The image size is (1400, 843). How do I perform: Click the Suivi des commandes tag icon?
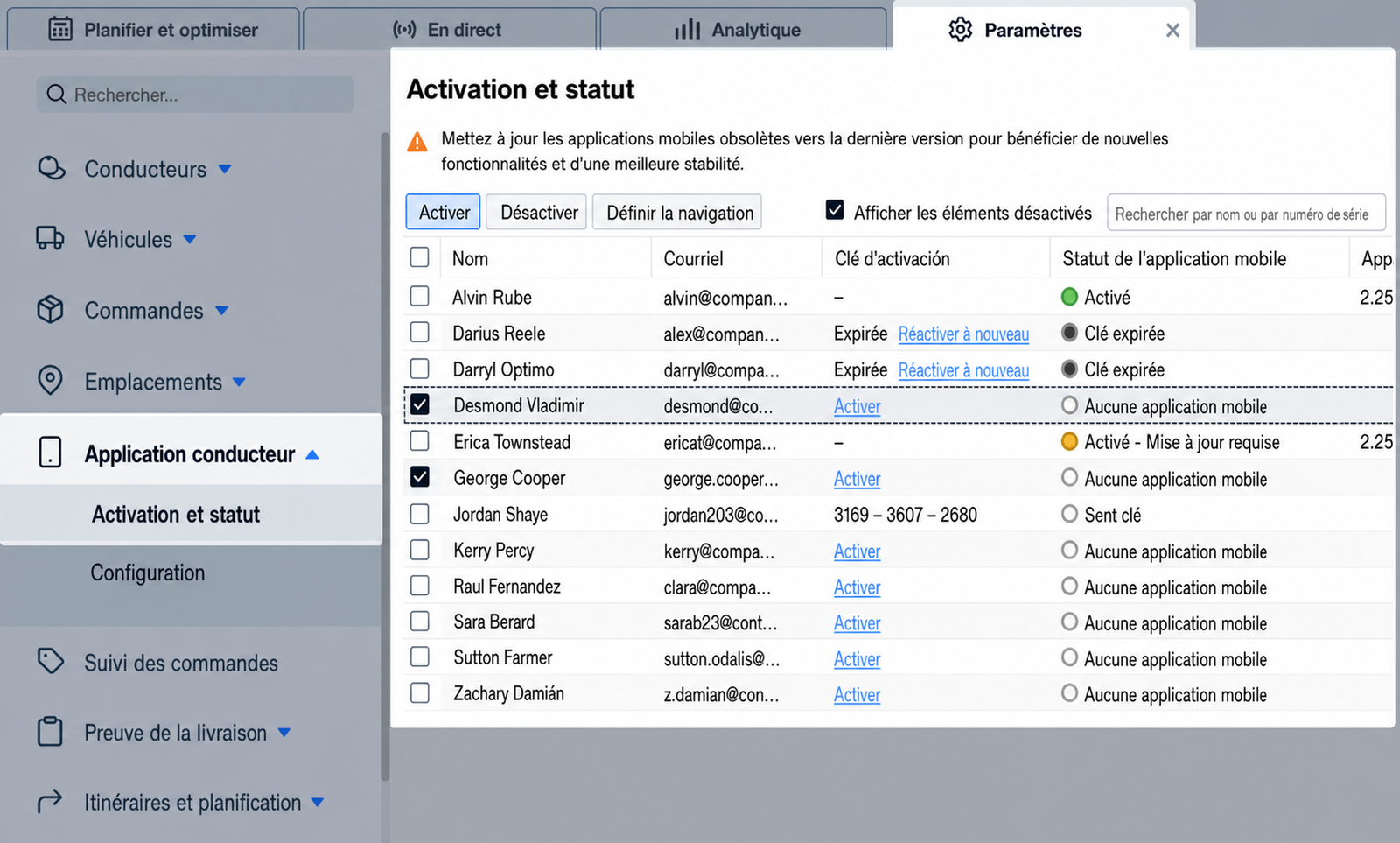pyautogui.click(x=51, y=661)
